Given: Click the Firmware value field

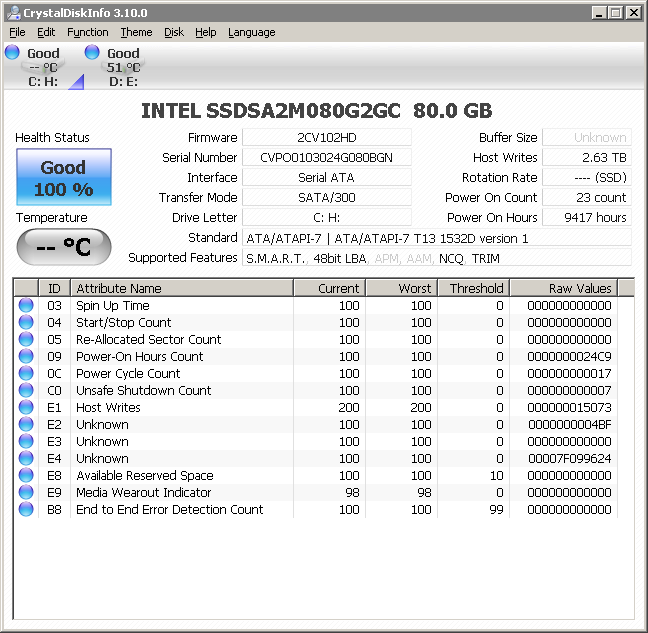Looking at the screenshot, I should 326,138.
